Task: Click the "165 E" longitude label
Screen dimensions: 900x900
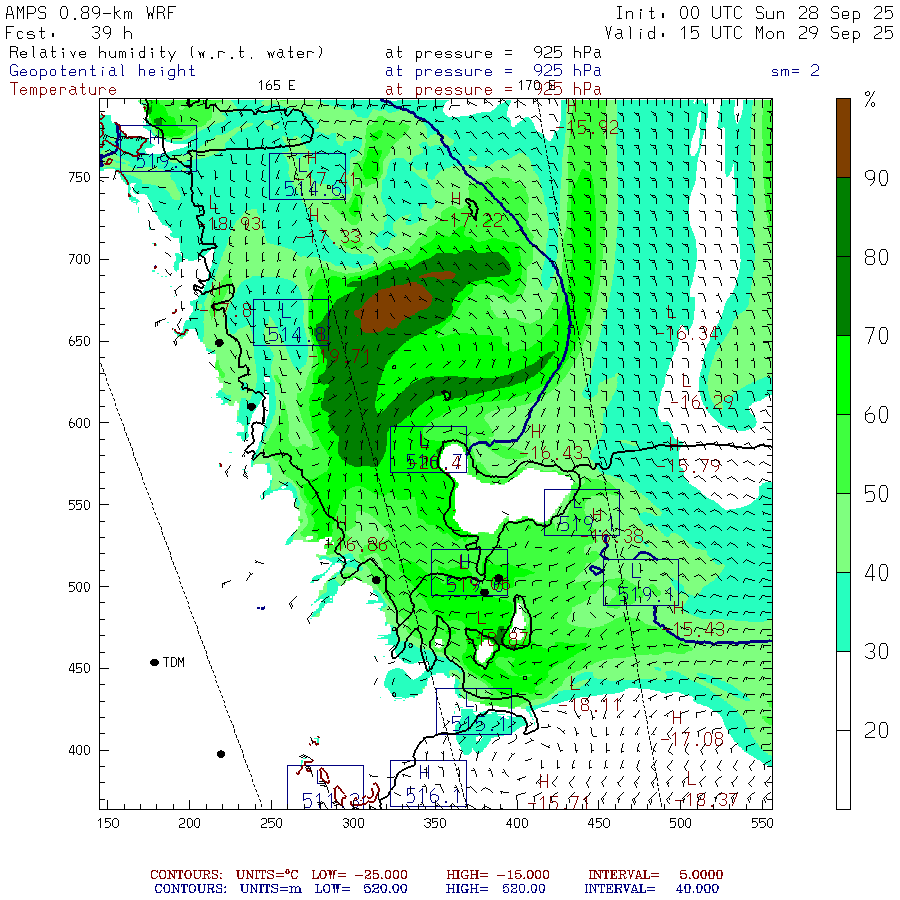Action: coord(276,85)
